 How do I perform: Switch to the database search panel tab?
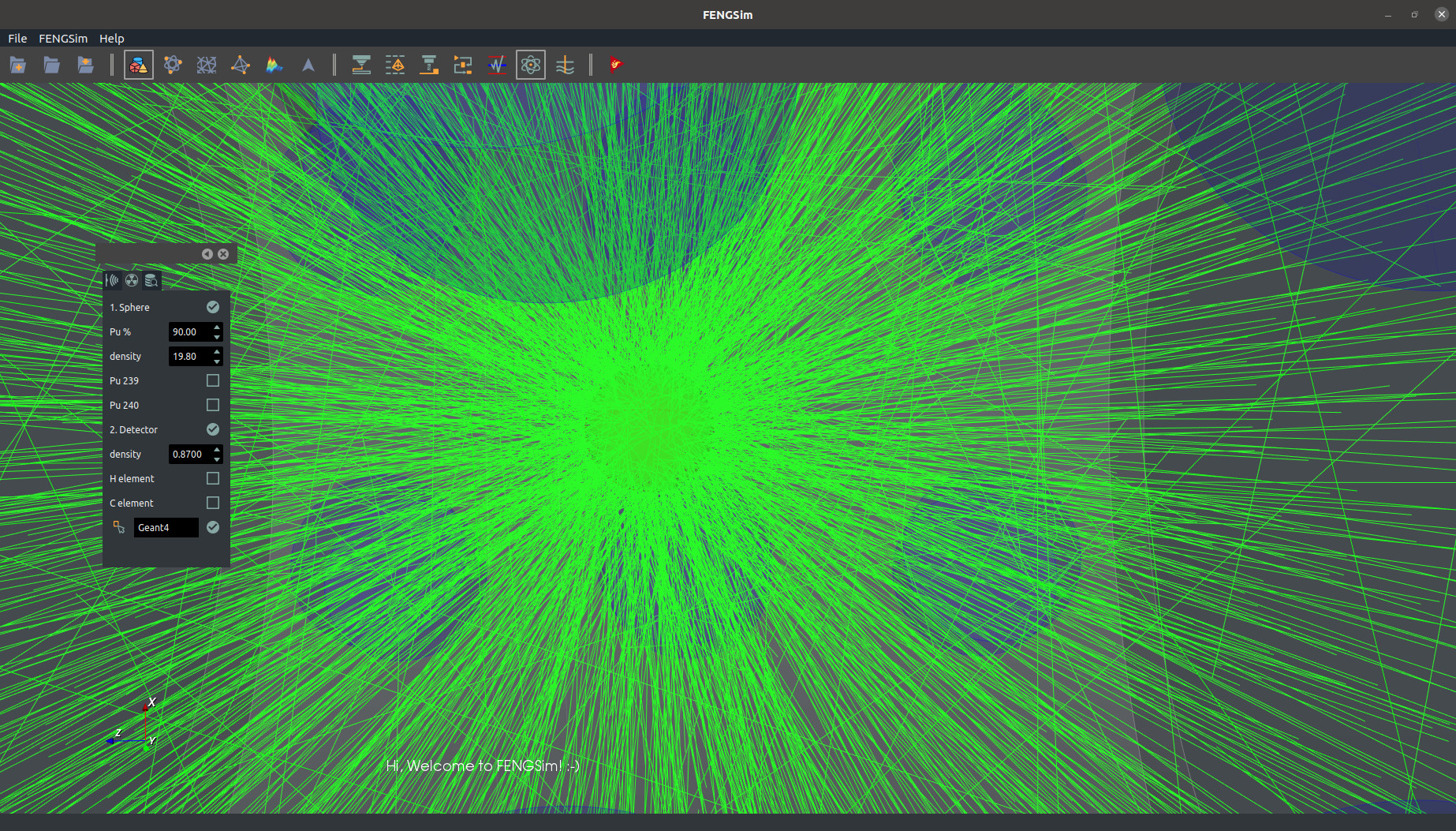pos(151,280)
